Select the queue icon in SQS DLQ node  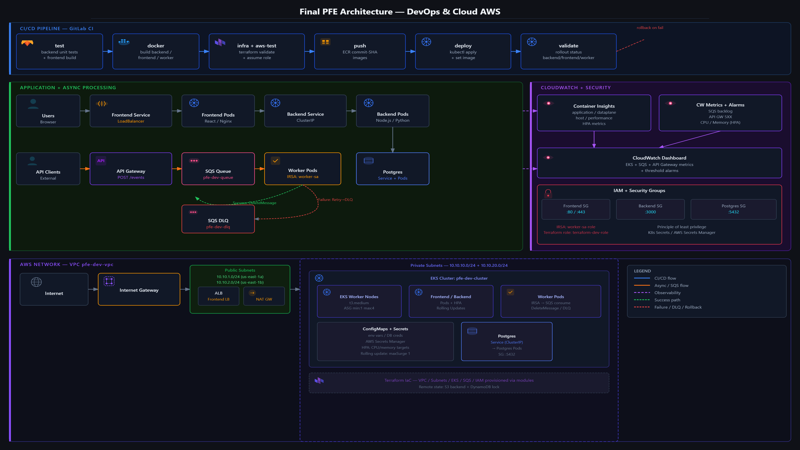tap(193, 212)
